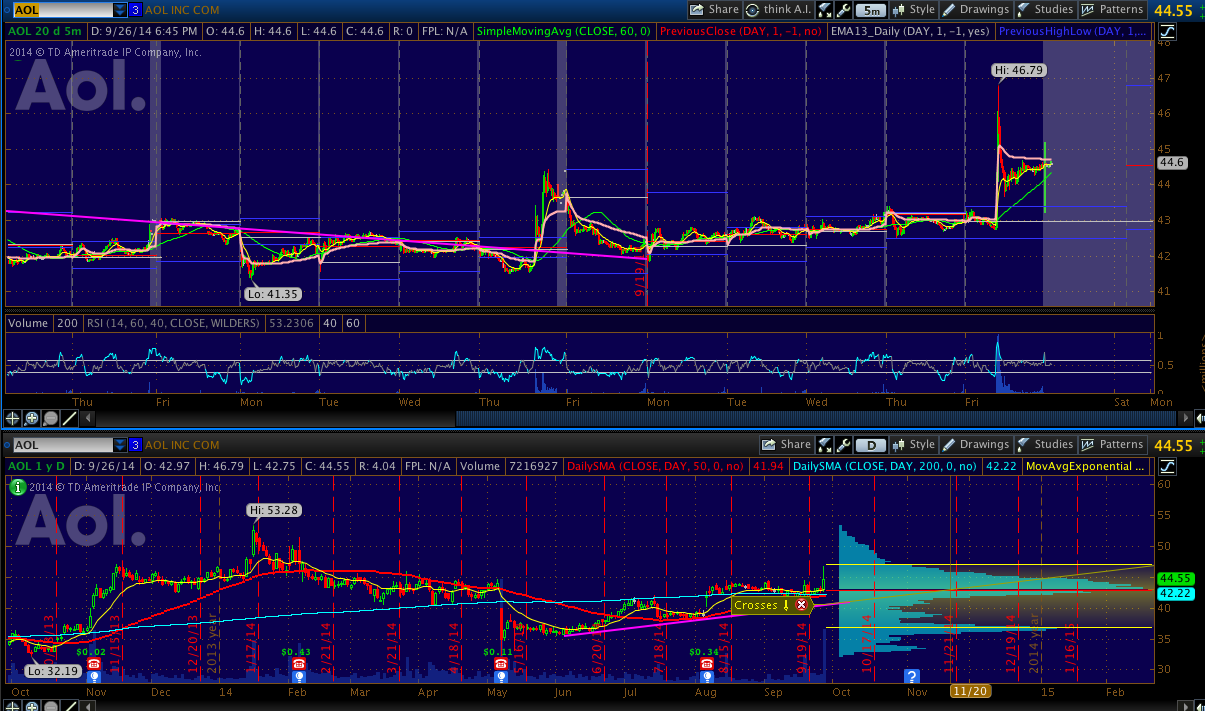Click the earnings phone icon near February
Screen dimensions: 1205x711
click(297, 663)
